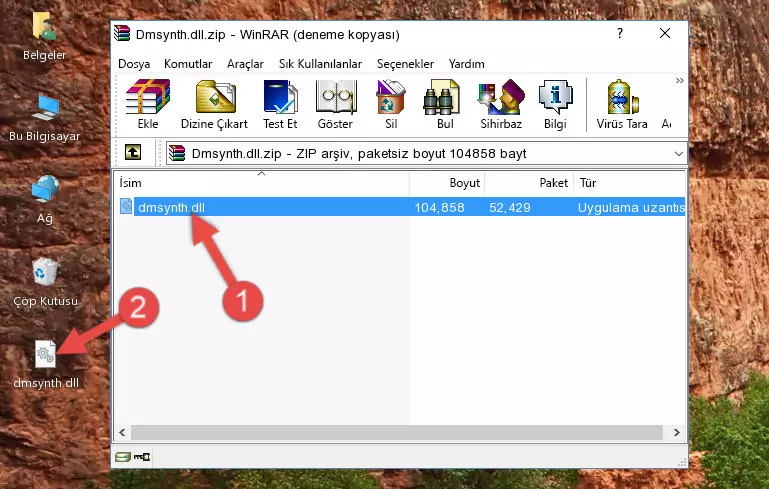Click the 104,858 size value
The image size is (769, 489).
(x=439, y=207)
